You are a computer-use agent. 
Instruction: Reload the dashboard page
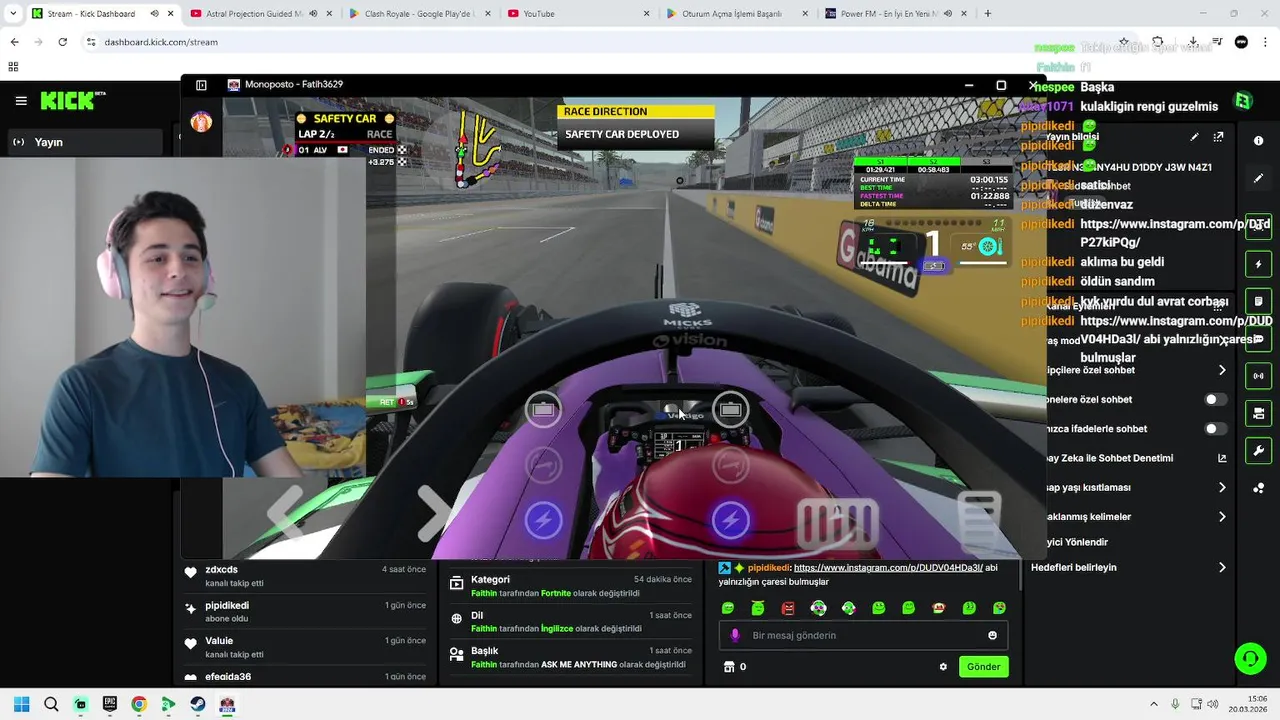(x=62, y=42)
